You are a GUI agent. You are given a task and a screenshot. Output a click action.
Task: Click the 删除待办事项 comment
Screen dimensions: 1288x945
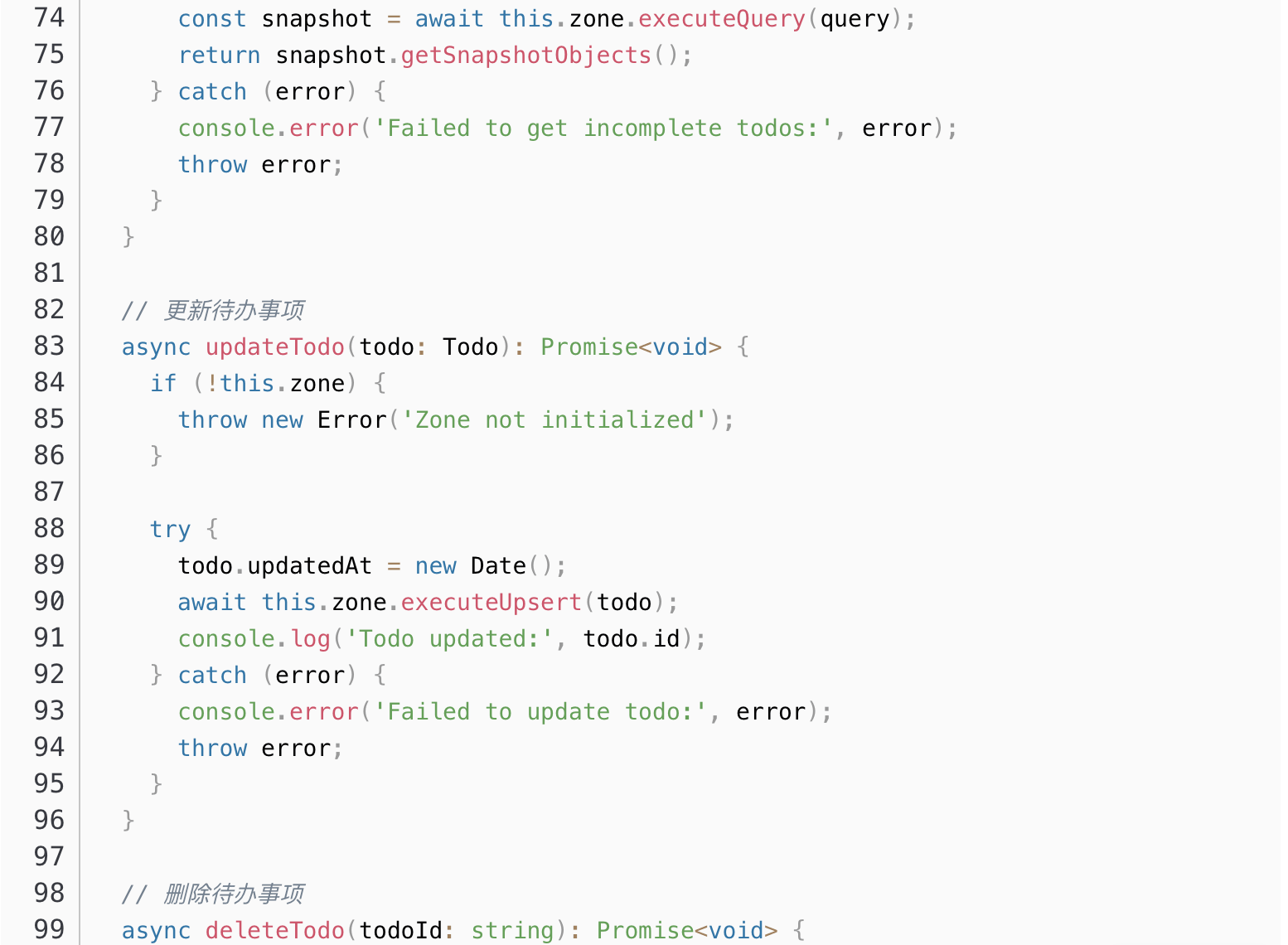point(234,894)
